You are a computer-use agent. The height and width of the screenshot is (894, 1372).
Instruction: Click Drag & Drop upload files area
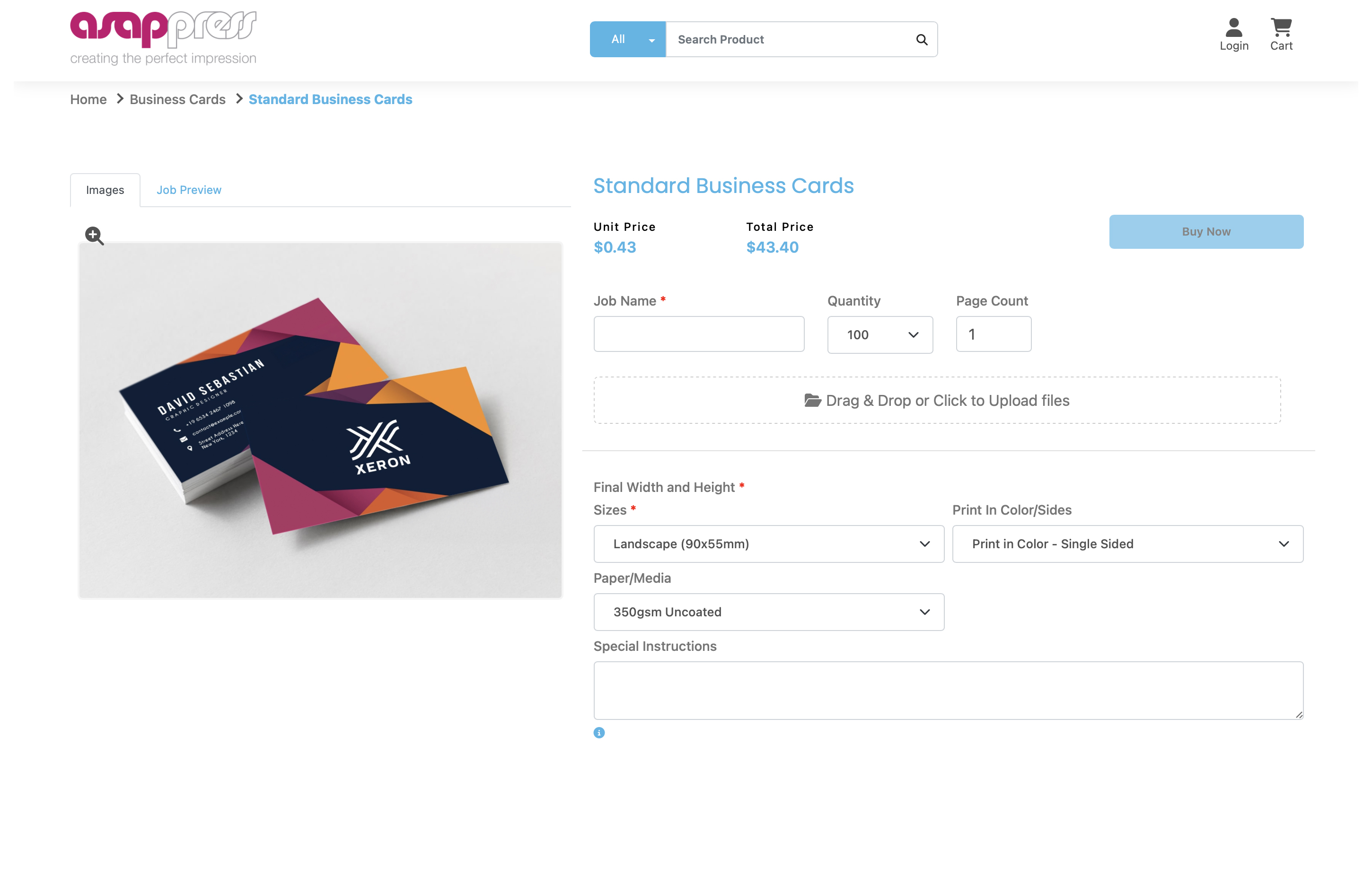[937, 400]
